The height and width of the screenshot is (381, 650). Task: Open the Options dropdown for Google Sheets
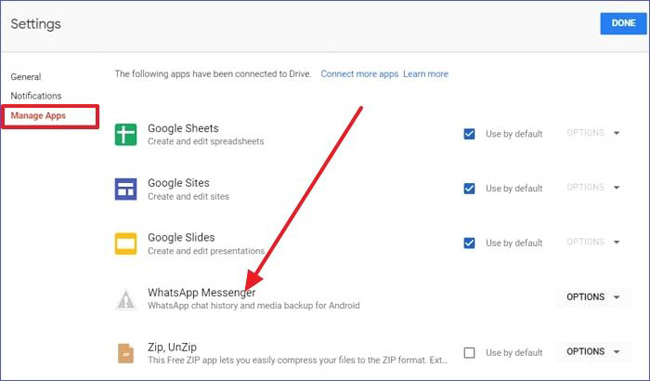[593, 133]
